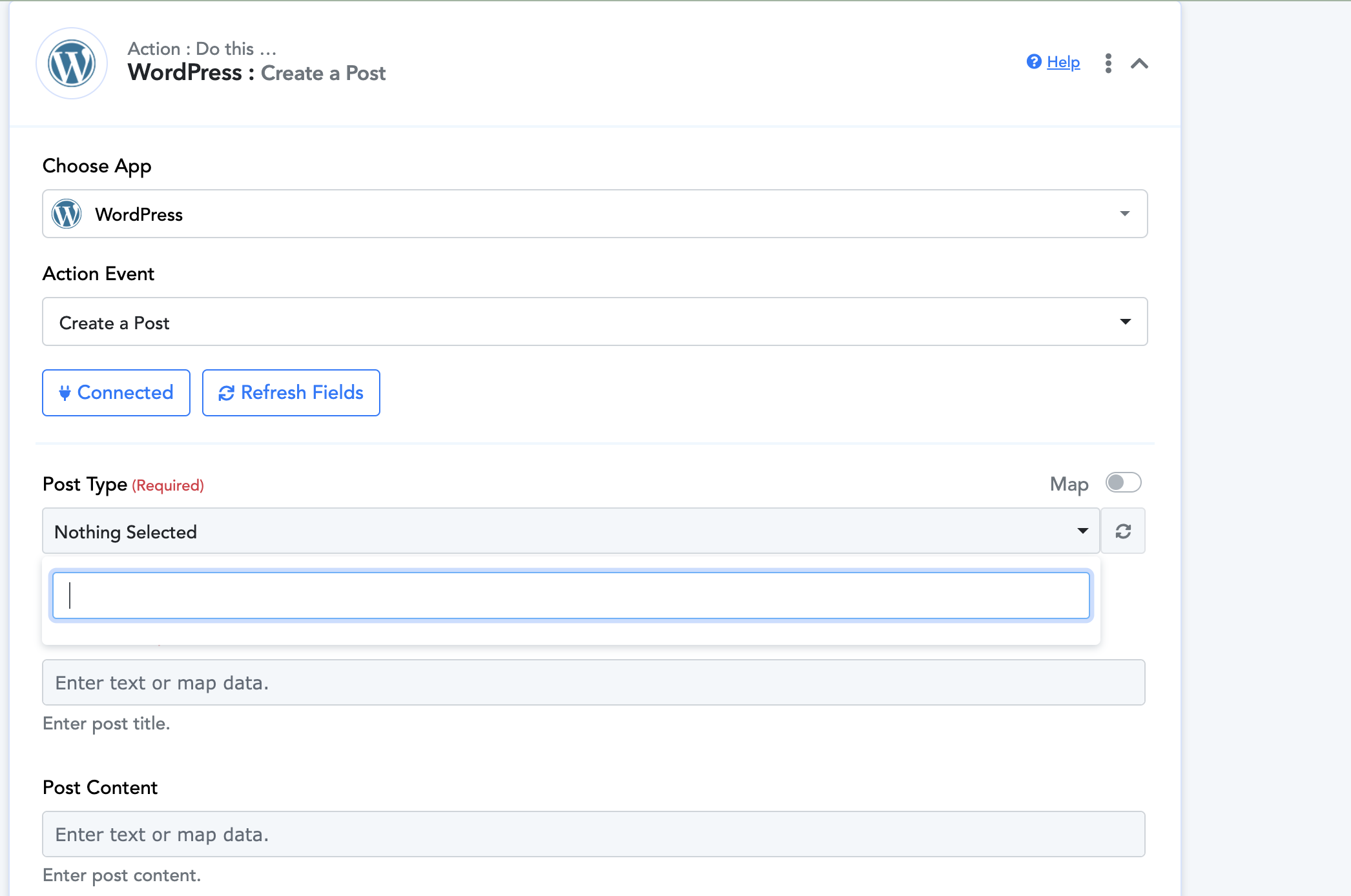
Task: Click the Post Content input field
Action: pos(593,834)
